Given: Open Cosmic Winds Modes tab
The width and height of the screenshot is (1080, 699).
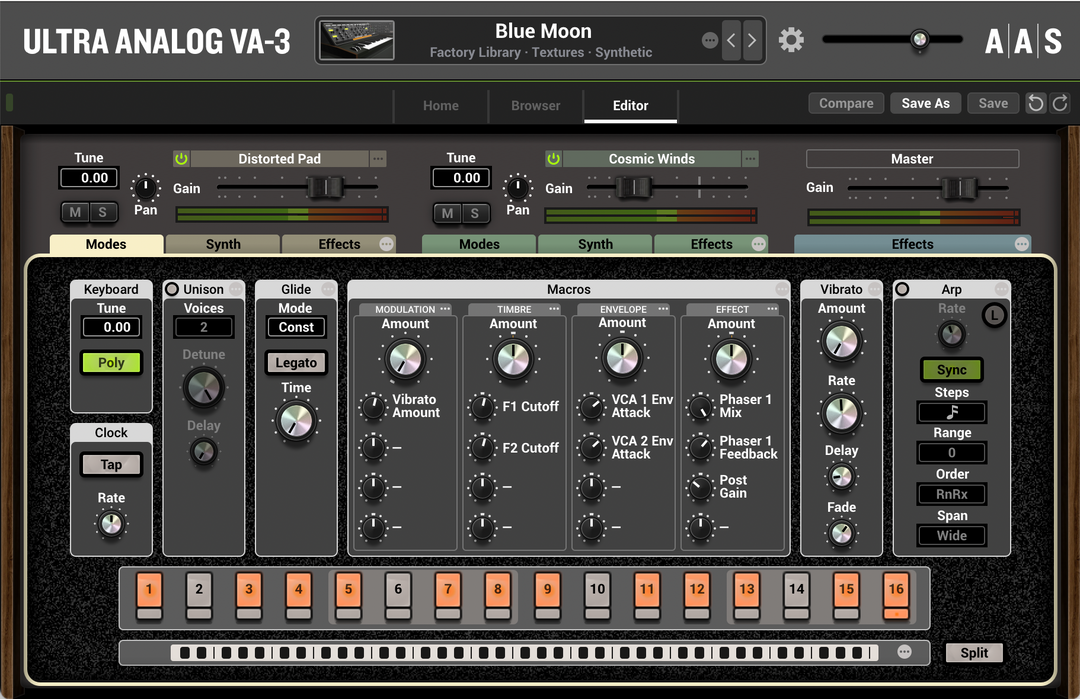Looking at the screenshot, I should [x=479, y=244].
